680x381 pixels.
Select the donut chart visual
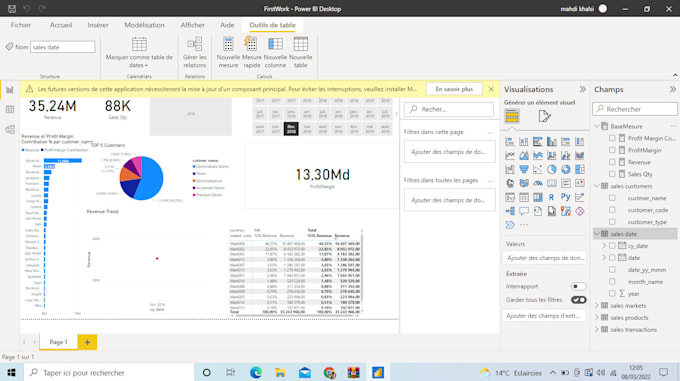[x=566, y=169]
